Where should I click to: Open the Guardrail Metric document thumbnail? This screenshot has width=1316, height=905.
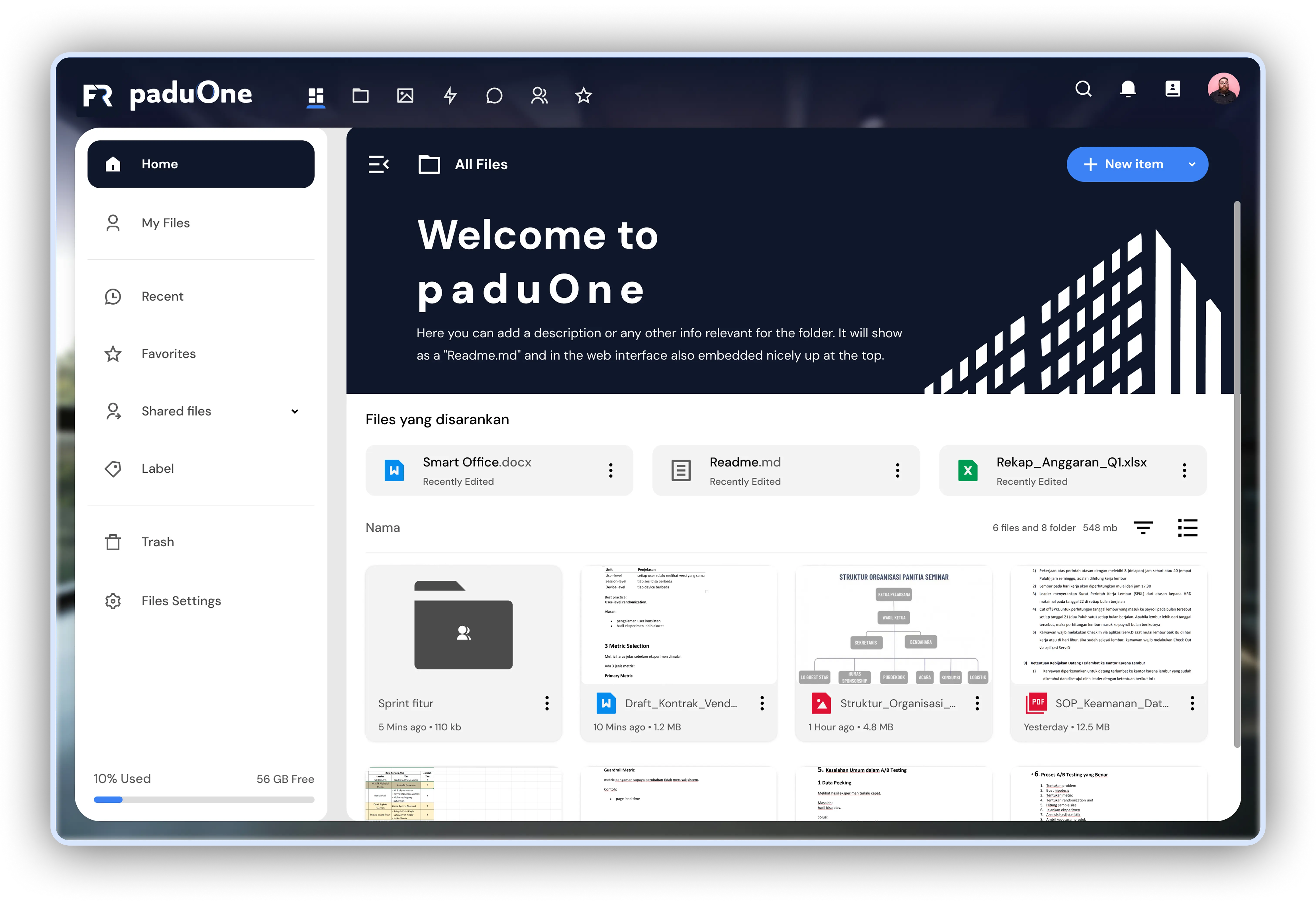tap(678, 794)
